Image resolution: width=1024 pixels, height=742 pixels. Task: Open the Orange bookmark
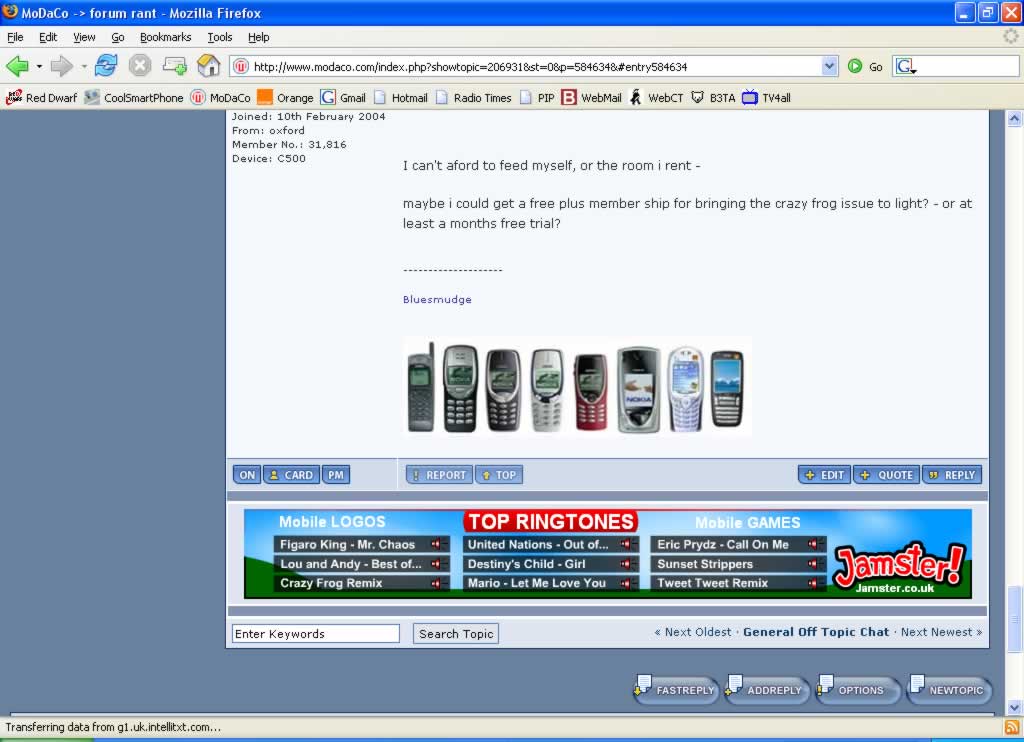coord(285,98)
